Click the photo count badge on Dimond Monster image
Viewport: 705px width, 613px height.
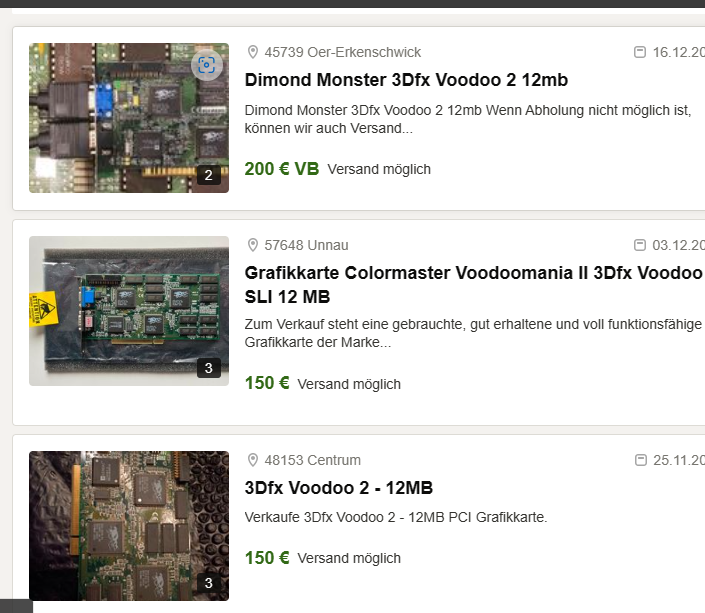pyautogui.click(x=209, y=175)
